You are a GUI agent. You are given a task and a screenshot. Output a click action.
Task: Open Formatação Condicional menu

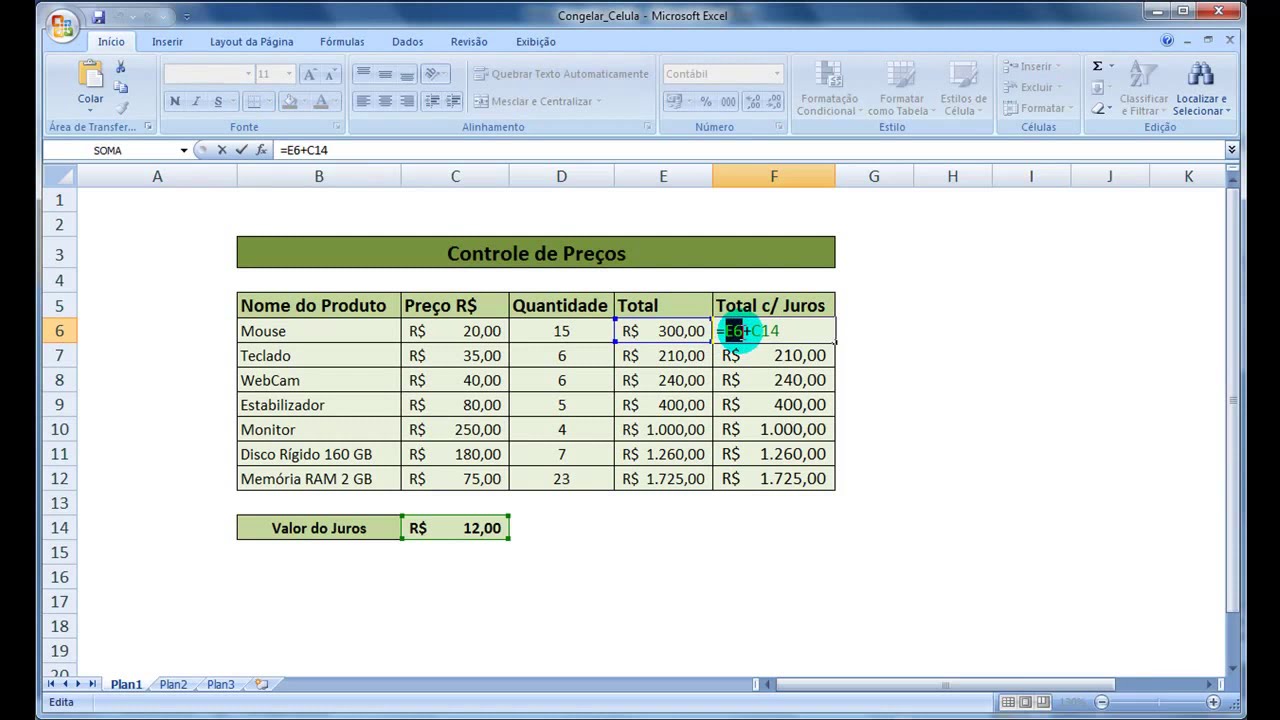(x=828, y=88)
